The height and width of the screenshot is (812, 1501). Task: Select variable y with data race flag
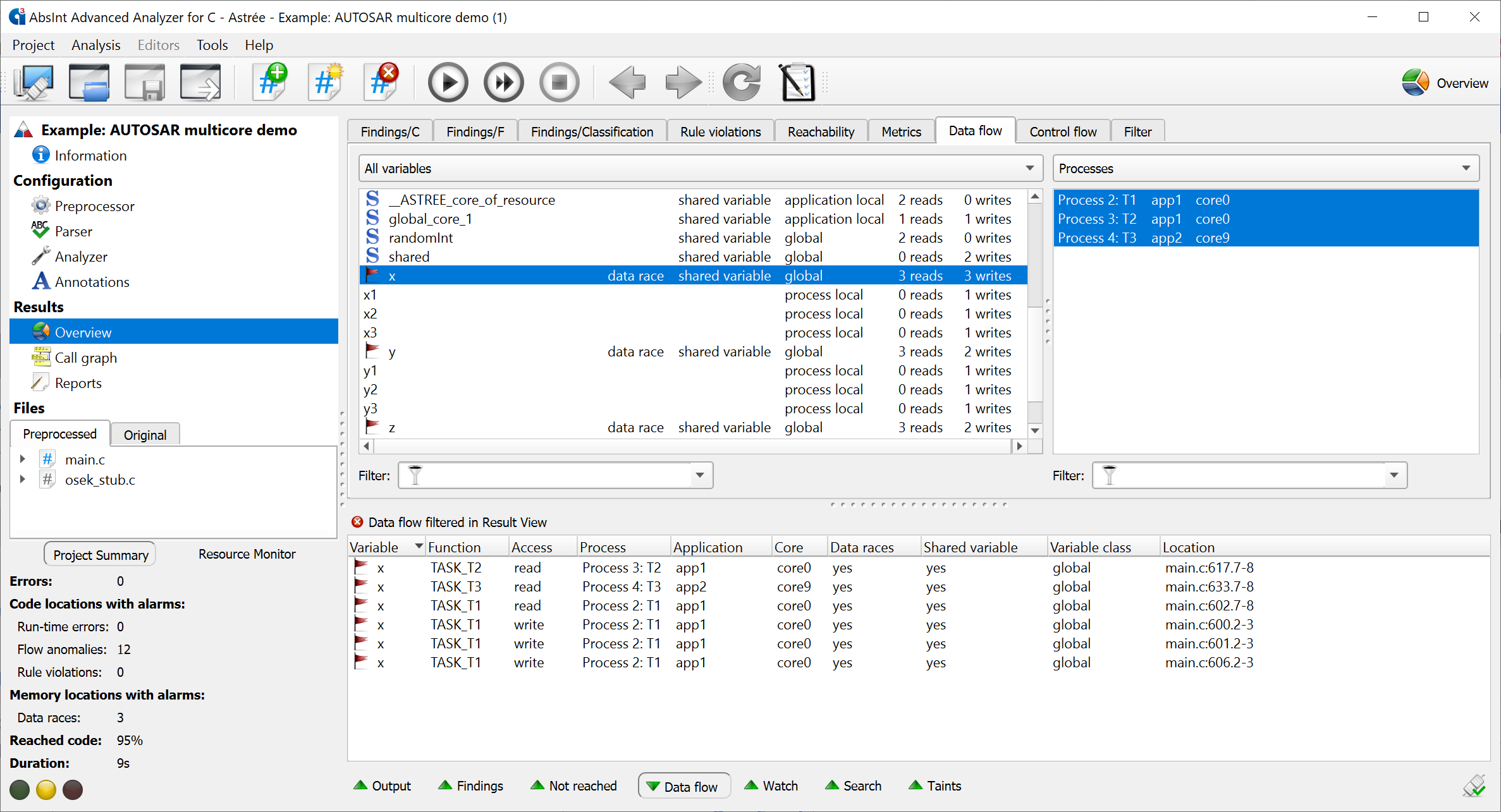[693, 351]
